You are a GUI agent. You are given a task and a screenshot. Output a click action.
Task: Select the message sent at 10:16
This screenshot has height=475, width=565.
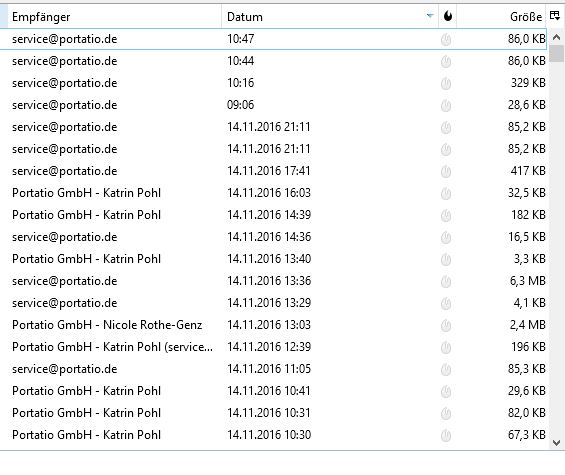[x=273, y=83]
